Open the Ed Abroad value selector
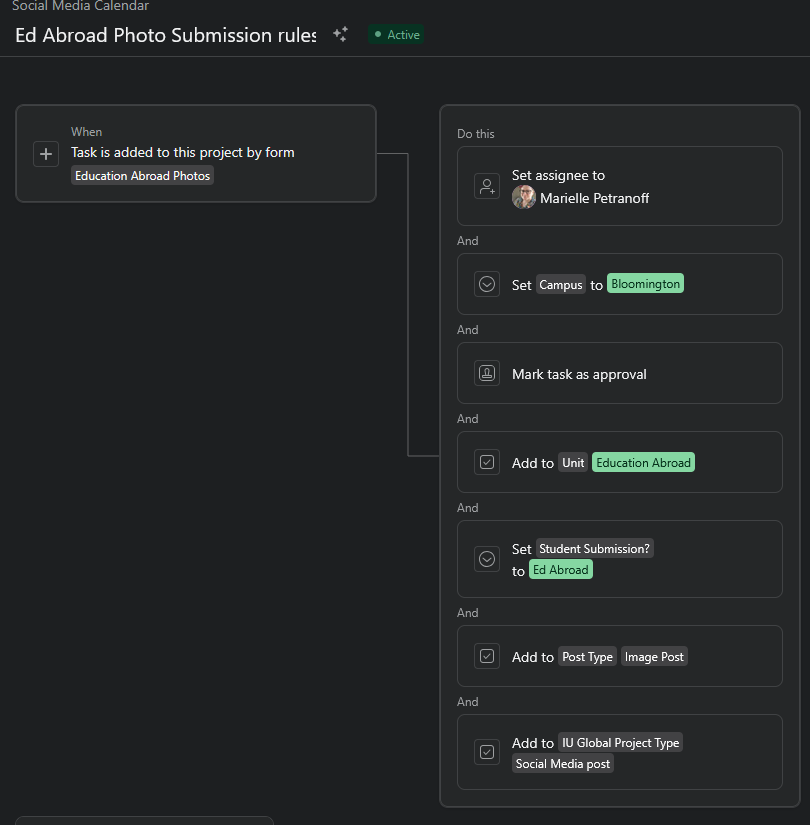Viewport: 810px width, 825px height. [560, 569]
